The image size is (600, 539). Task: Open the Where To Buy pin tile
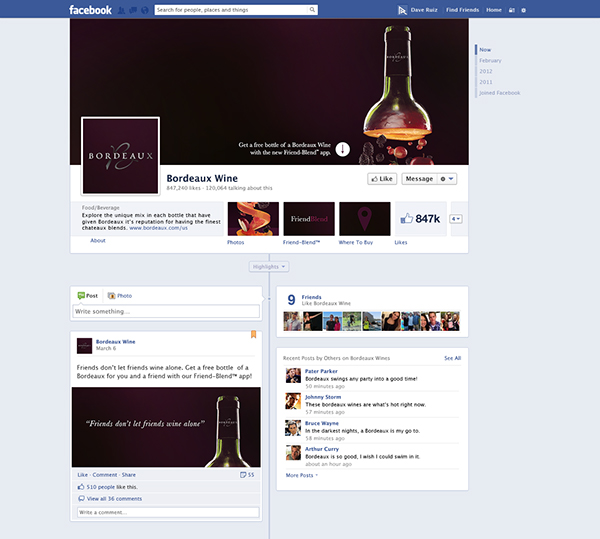click(365, 219)
